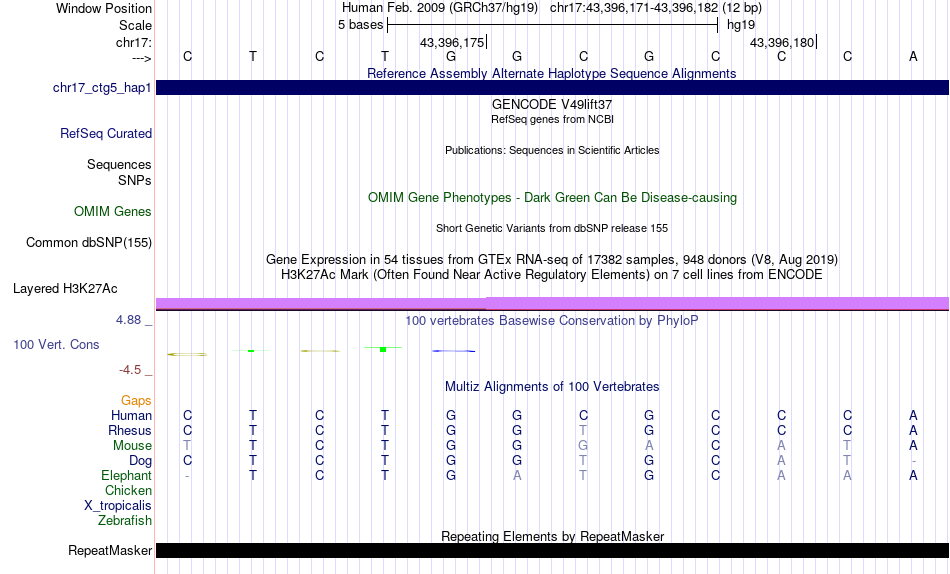Click GENCODE V49lift37 track title
Screen dimensions: 950x574
pos(551,104)
